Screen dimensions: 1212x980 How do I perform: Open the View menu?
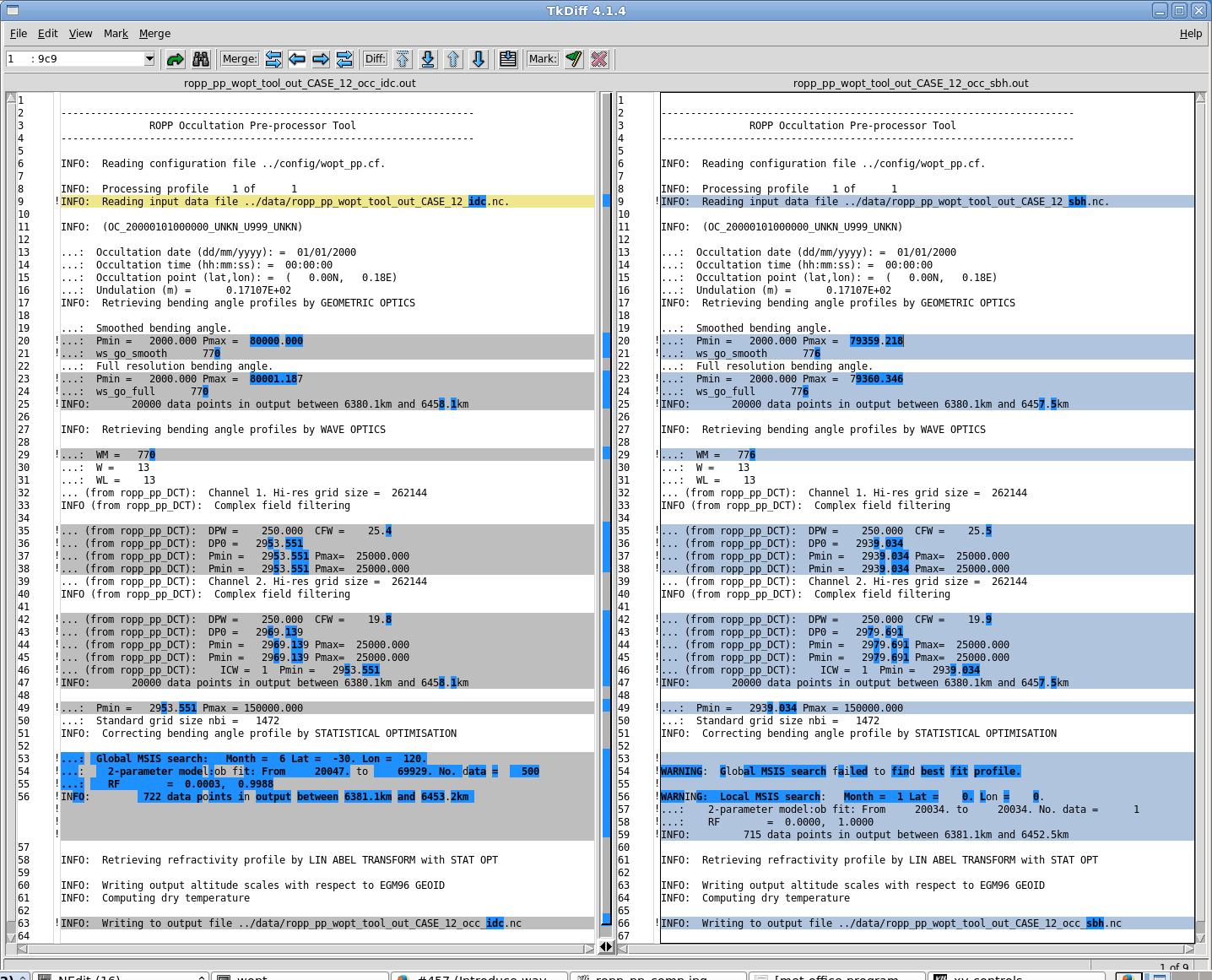[81, 34]
